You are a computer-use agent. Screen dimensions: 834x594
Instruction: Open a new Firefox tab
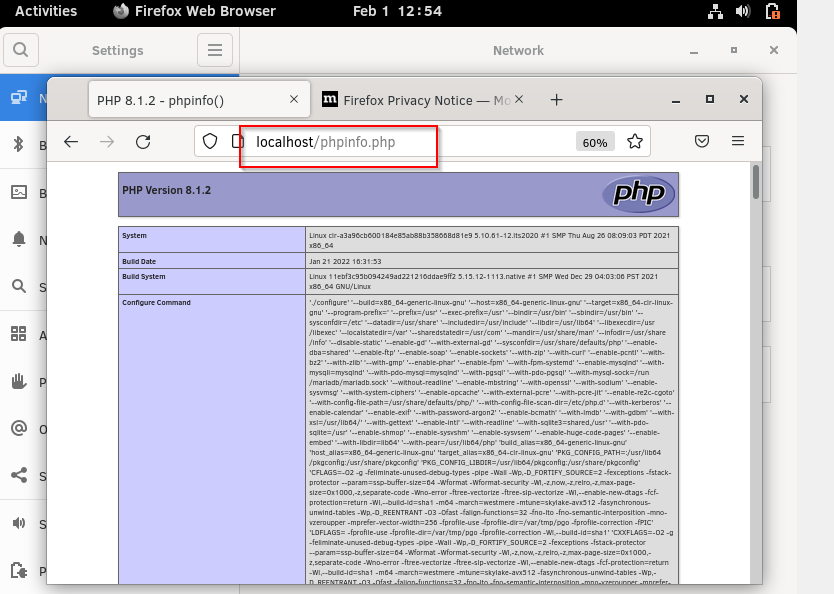pyautogui.click(x=556, y=99)
